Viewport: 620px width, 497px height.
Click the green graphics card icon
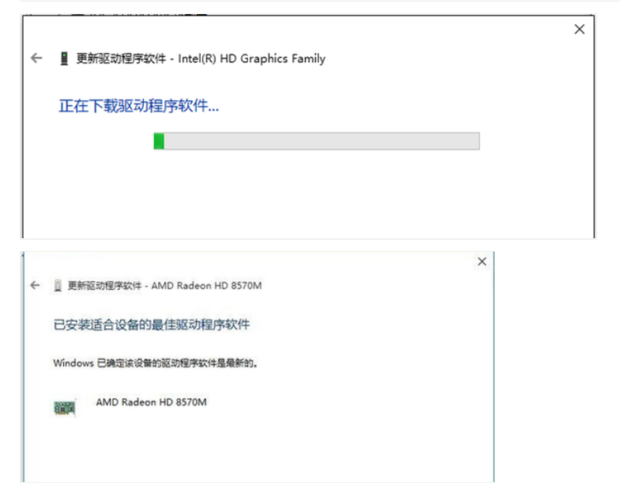point(64,408)
